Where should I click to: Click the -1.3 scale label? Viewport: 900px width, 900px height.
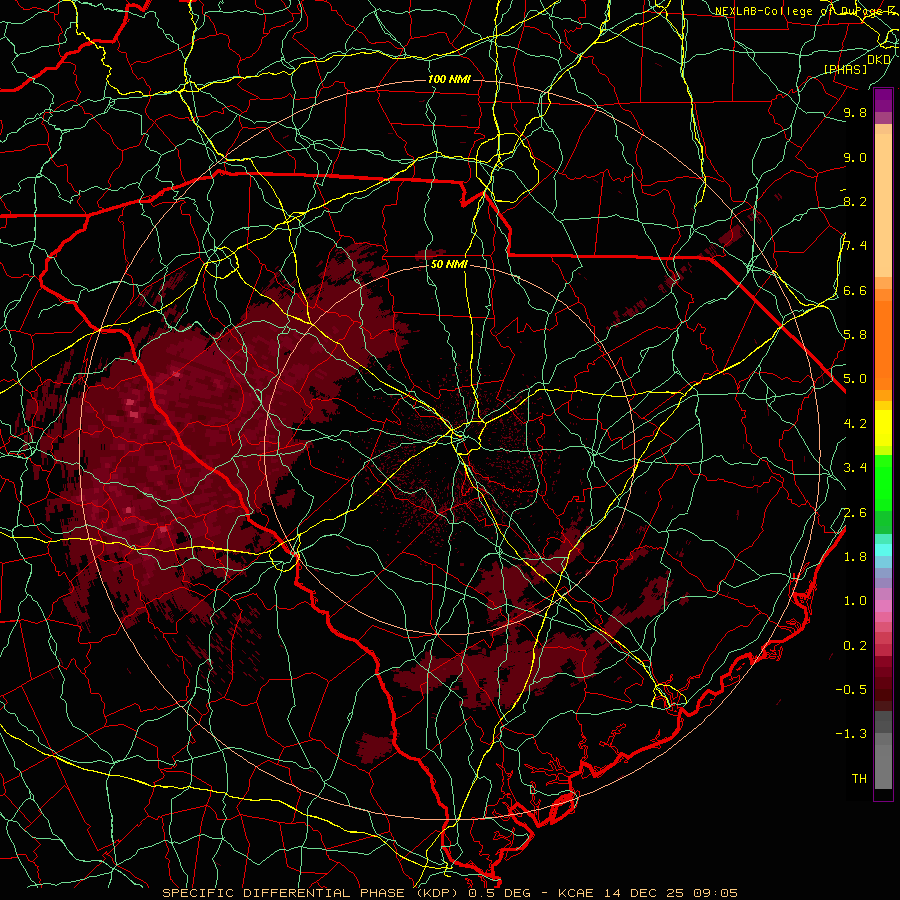point(851,734)
